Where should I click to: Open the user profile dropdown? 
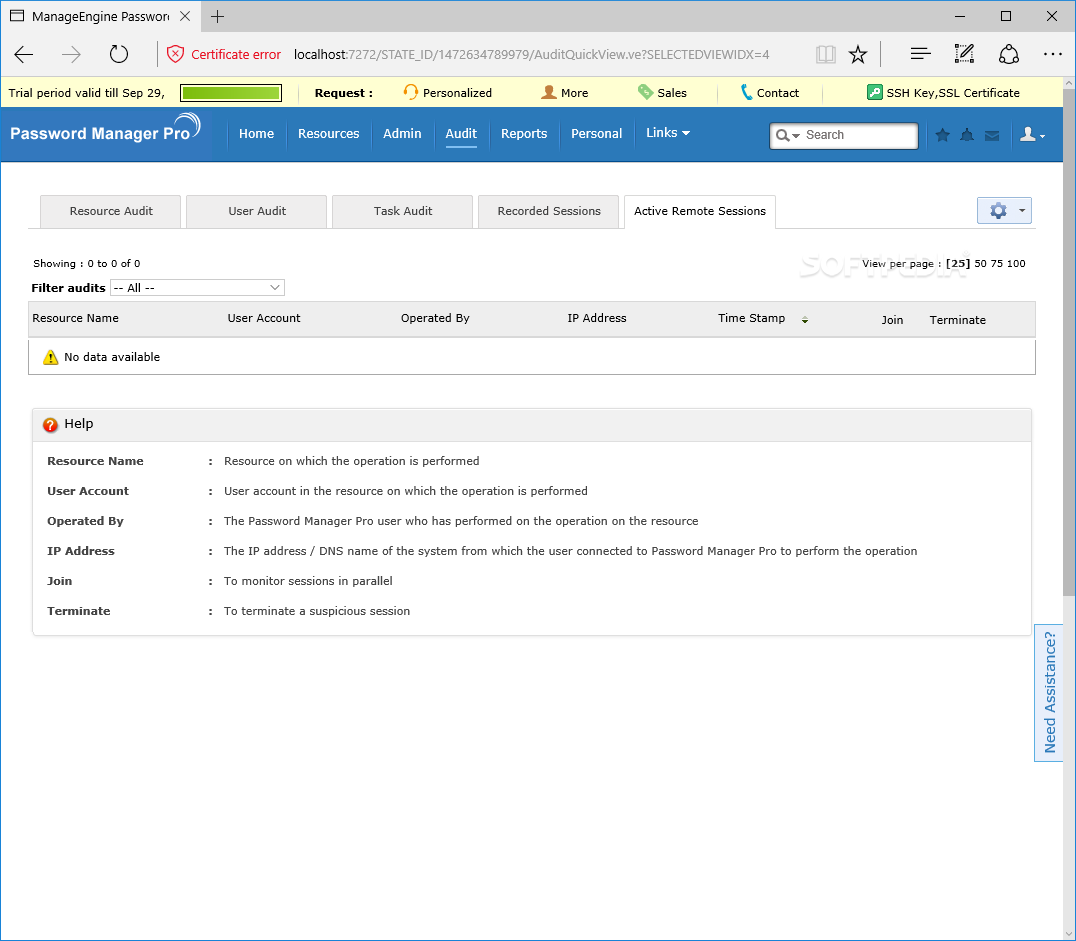coord(1032,135)
